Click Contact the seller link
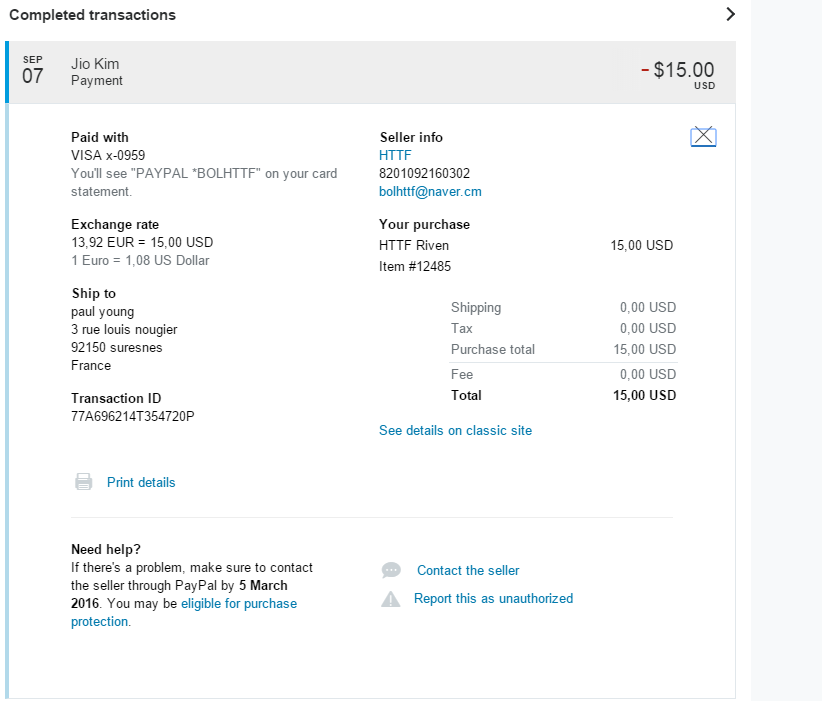The image size is (822, 701). (x=468, y=570)
